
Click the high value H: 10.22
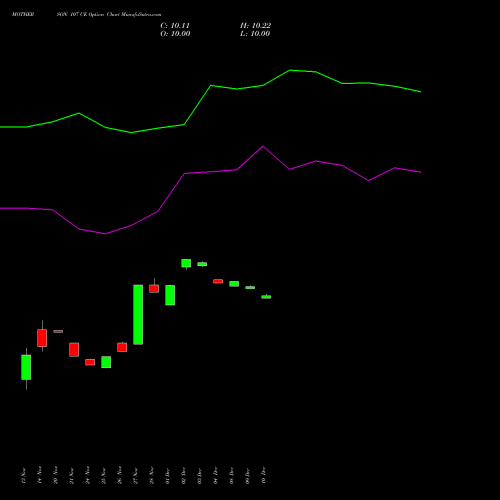(255, 26)
